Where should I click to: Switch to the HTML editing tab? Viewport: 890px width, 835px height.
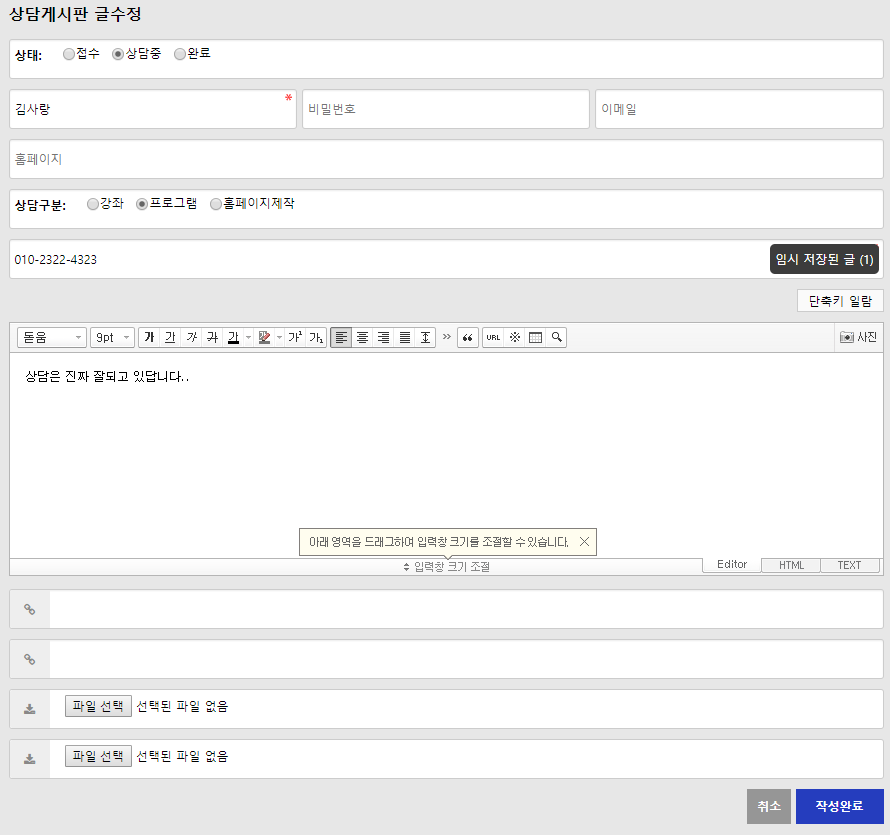click(x=791, y=565)
